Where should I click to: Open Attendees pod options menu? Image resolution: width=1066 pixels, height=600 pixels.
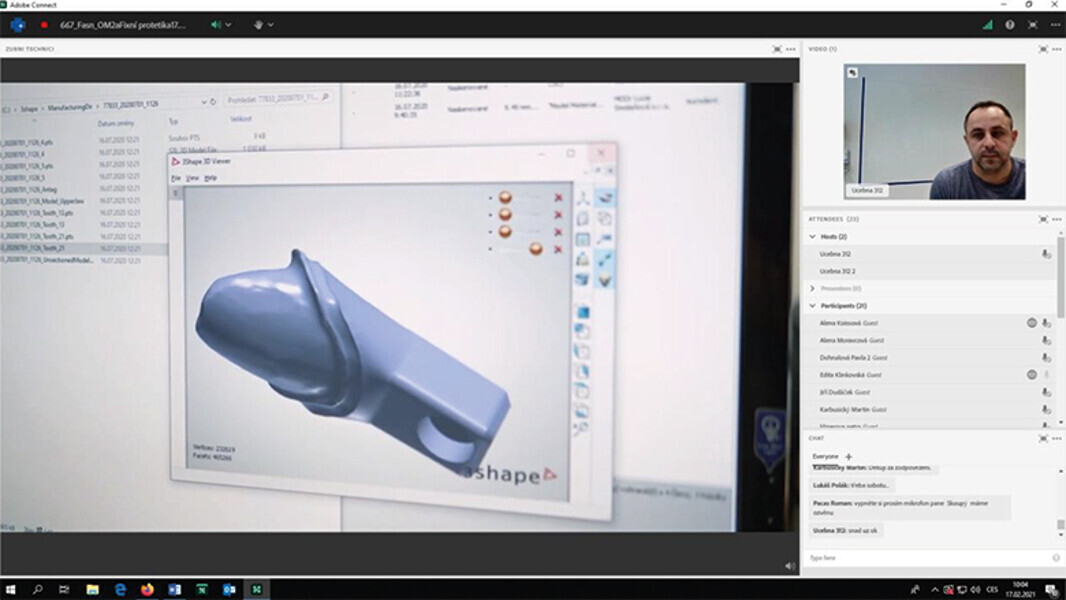pos(1056,219)
